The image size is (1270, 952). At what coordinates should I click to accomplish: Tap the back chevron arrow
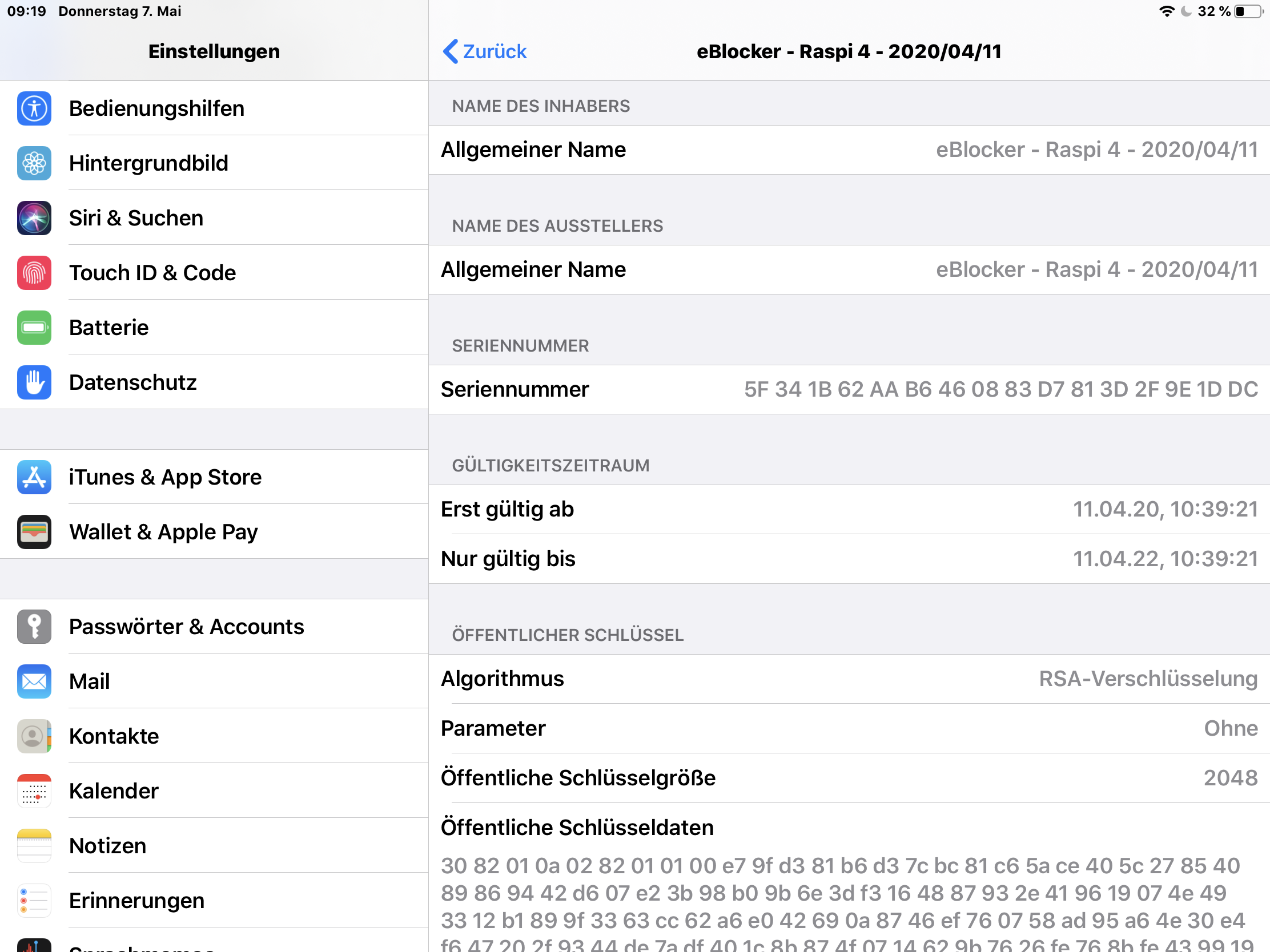(450, 51)
